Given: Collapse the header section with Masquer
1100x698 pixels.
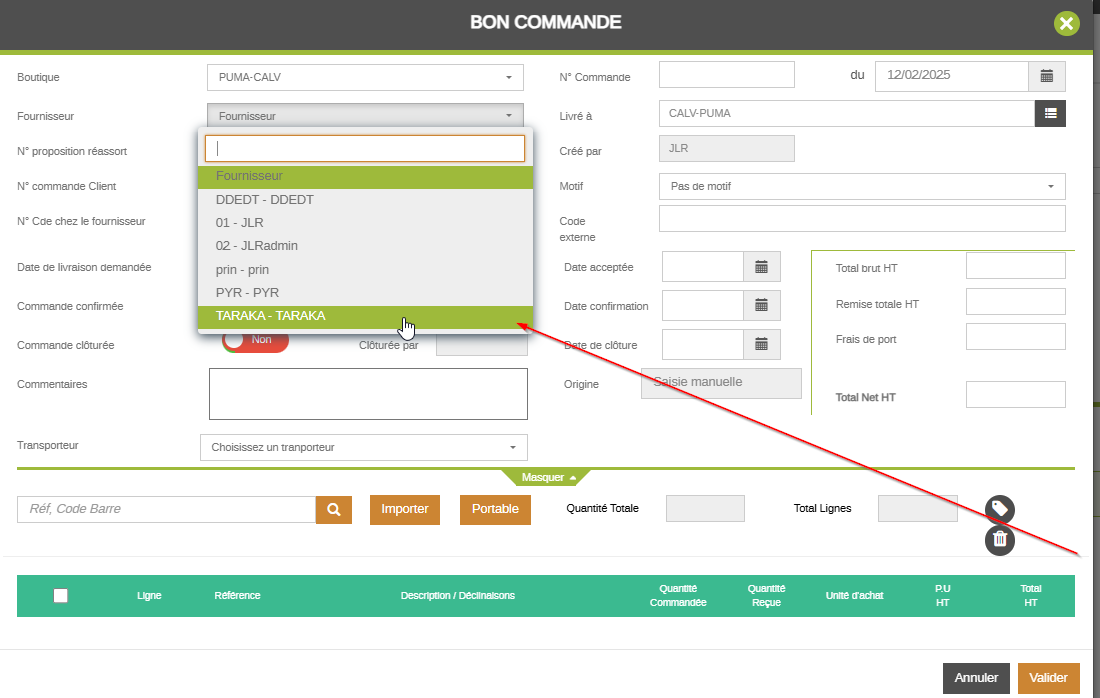Looking at the screenshot, I should [x=548, y=478].
